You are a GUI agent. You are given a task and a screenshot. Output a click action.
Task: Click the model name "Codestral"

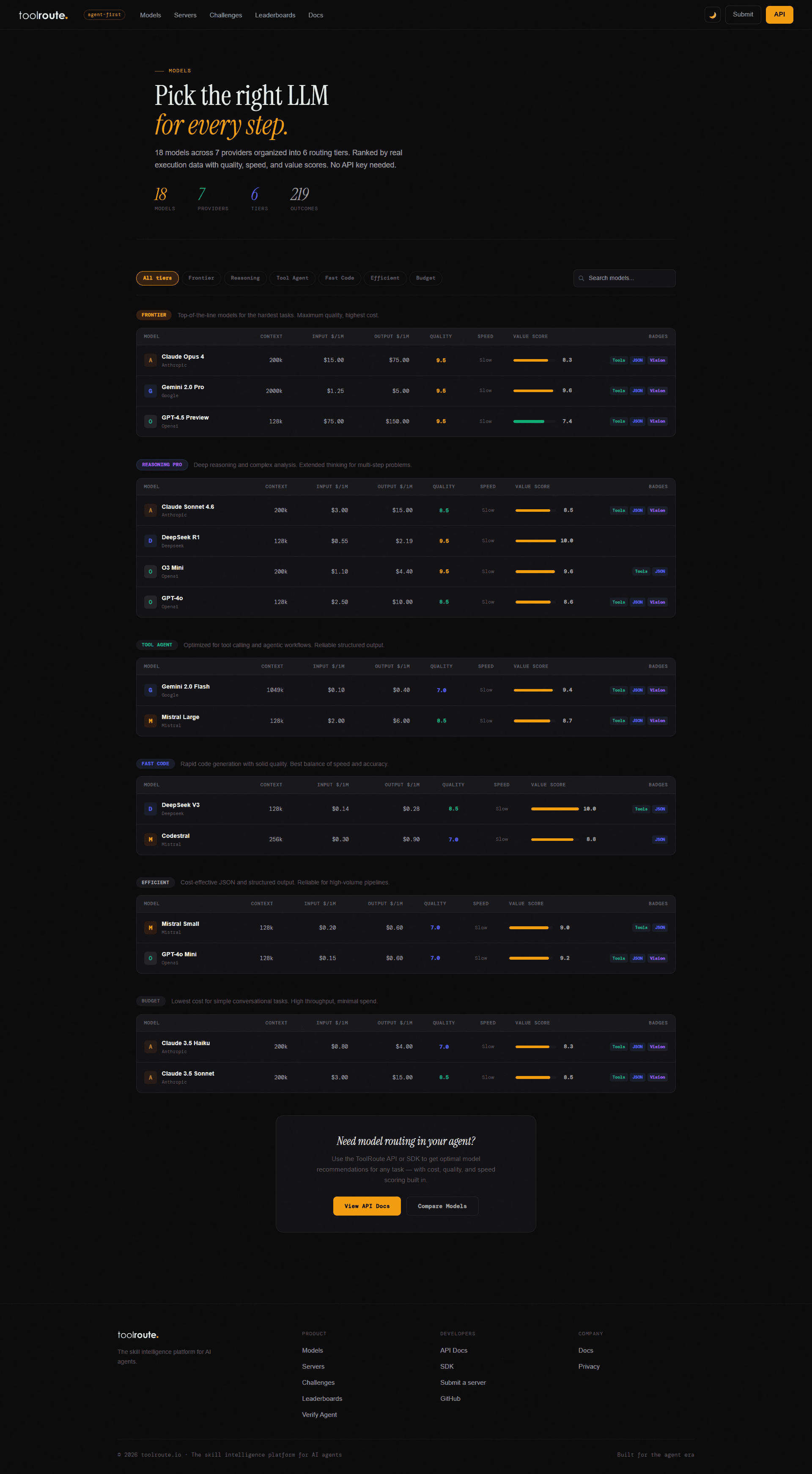pyautogui.click(x=176, y=836)
